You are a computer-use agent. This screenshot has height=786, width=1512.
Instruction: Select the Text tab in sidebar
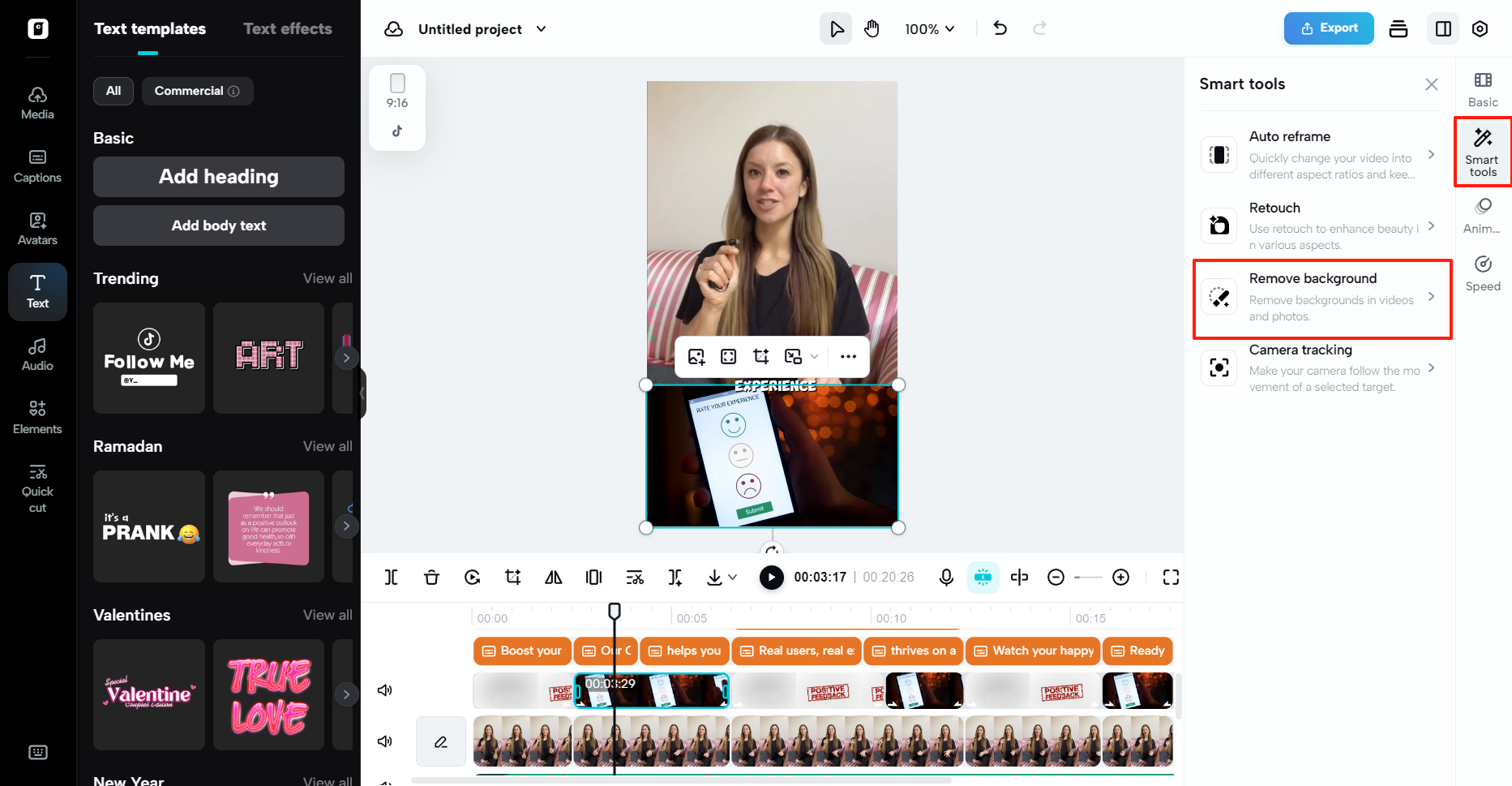37,292
